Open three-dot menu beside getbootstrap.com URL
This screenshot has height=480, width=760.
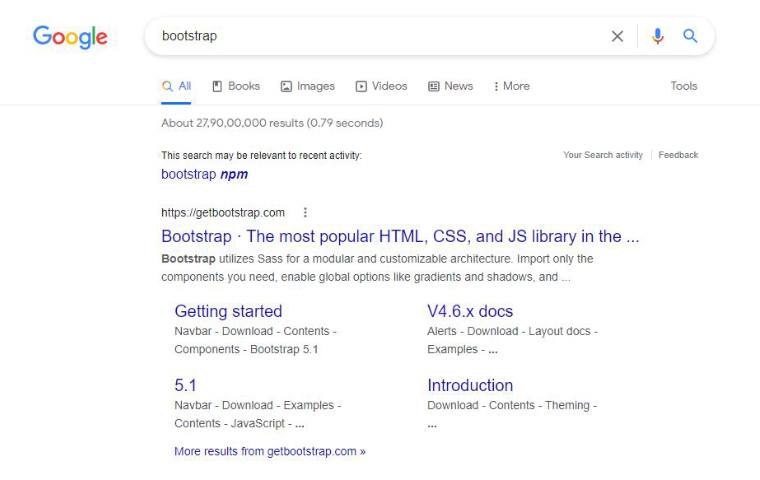(x=305, y=212)
